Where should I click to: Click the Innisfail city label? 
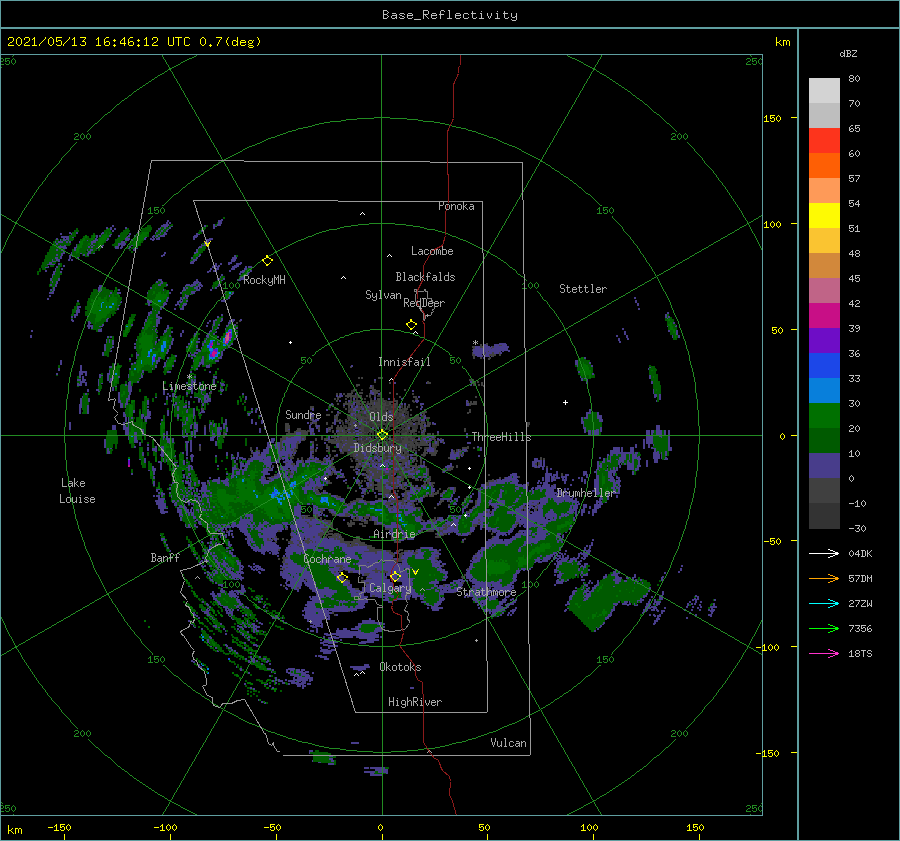pos(404,362)
